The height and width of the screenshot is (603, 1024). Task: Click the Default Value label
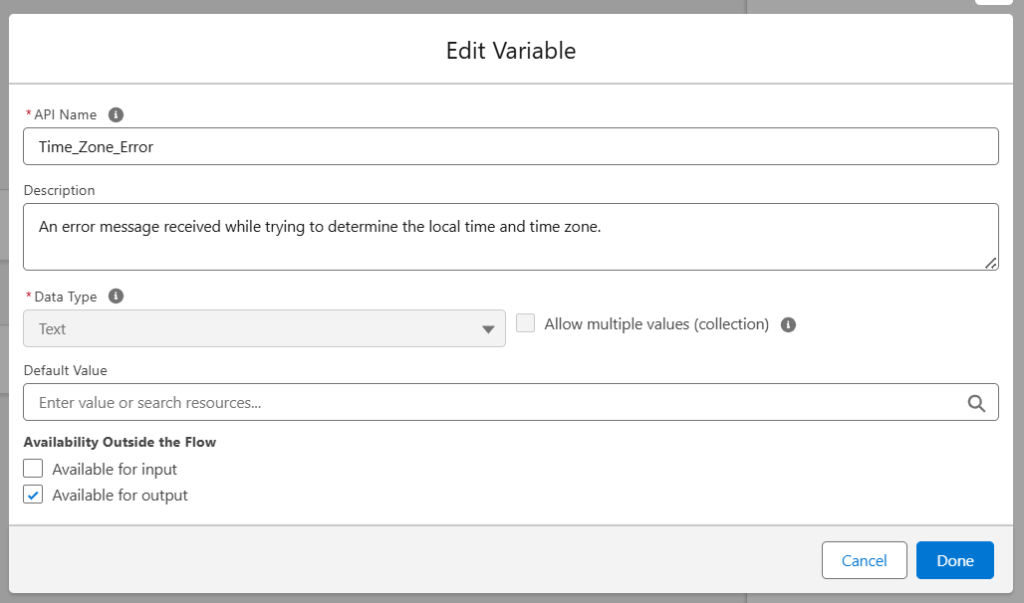tap(65, 370)
